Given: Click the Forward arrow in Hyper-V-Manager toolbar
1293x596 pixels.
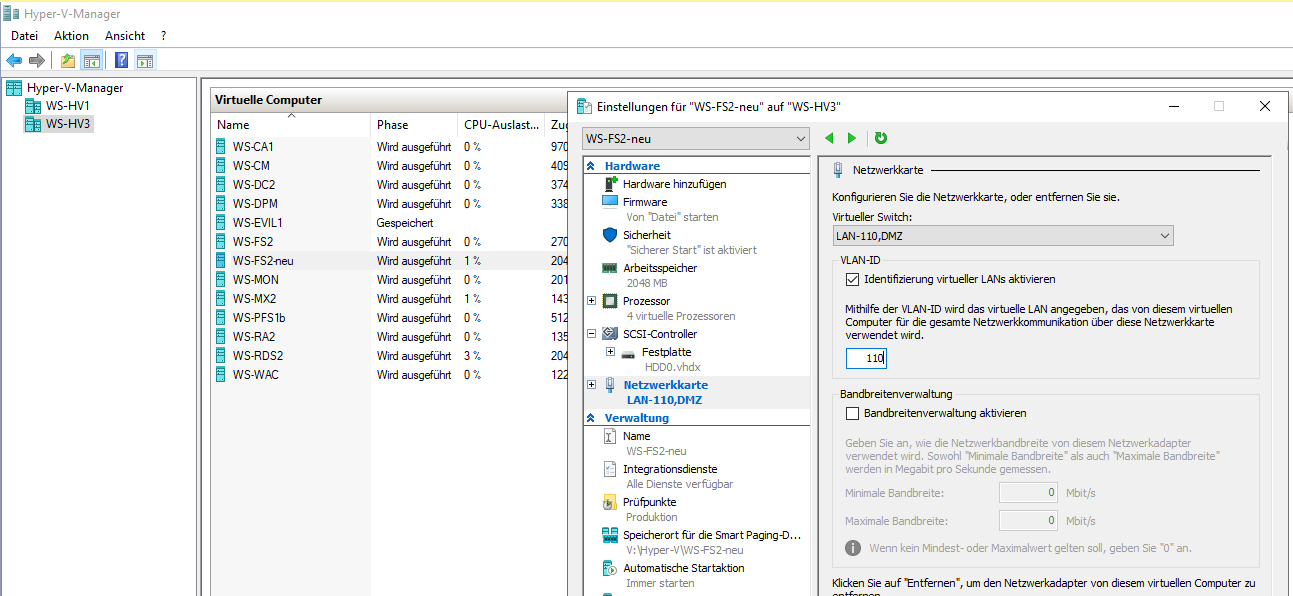Looking at the screenshot, I should tap(37, 61).
